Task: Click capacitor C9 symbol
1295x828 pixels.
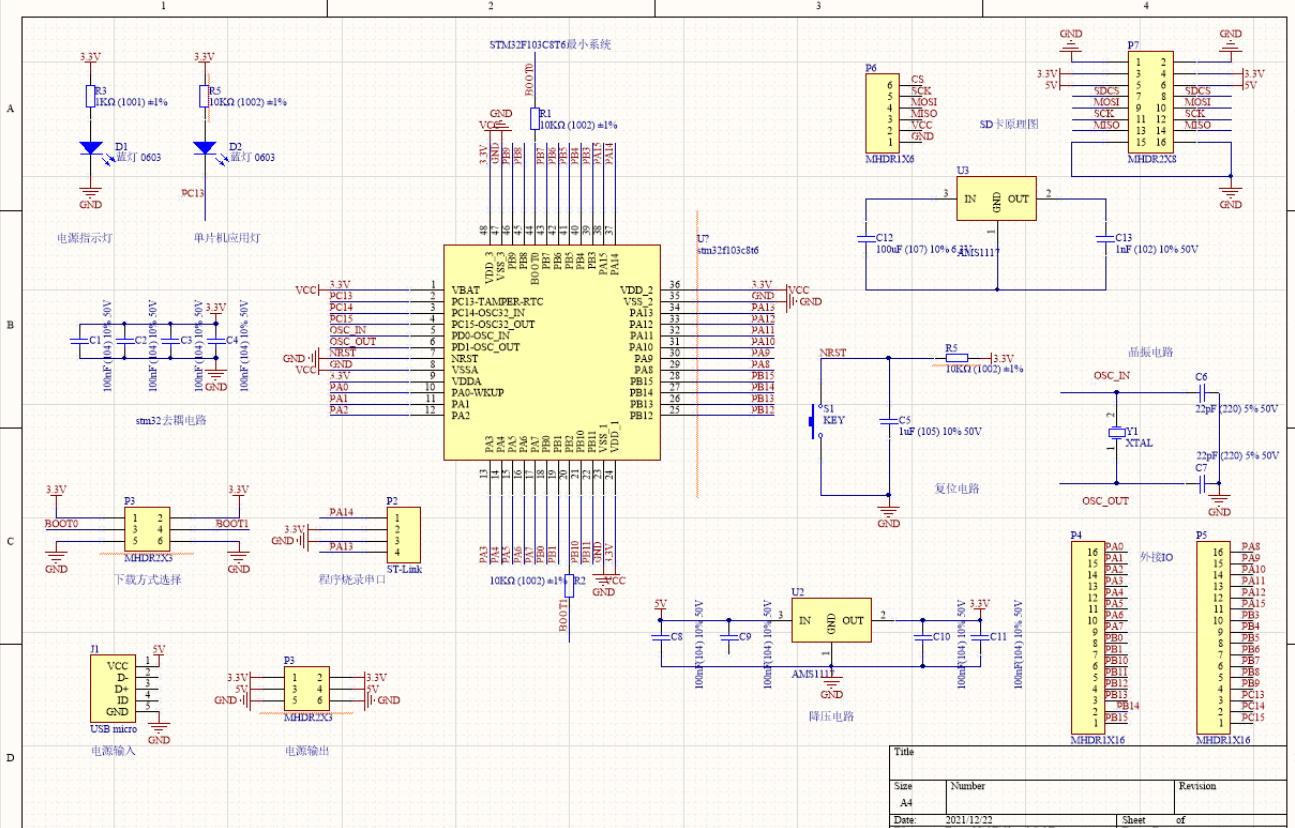Action: click(x=729, y=636)
